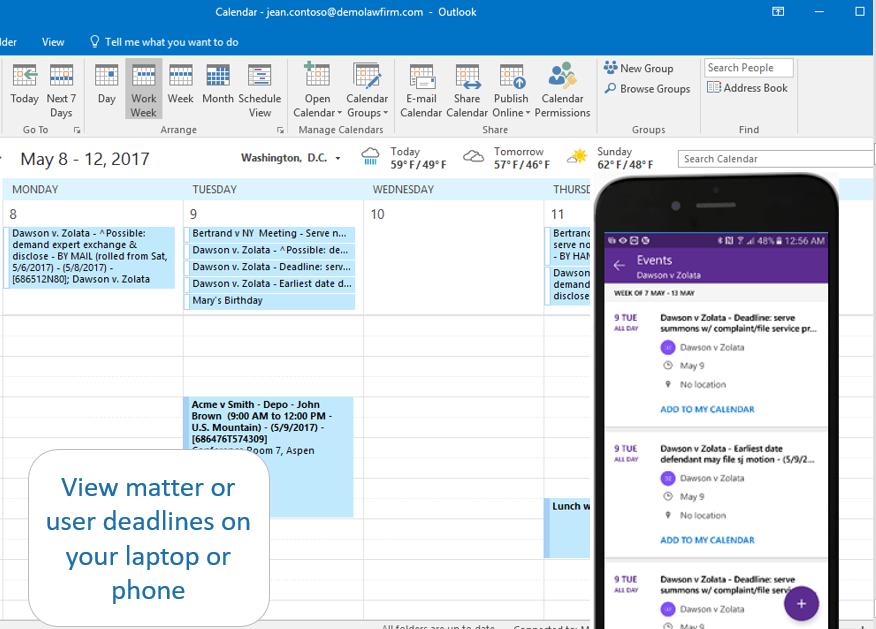
Task: Open Monday's Dawson v. Zolata all-day event
Action: point(89,257)
